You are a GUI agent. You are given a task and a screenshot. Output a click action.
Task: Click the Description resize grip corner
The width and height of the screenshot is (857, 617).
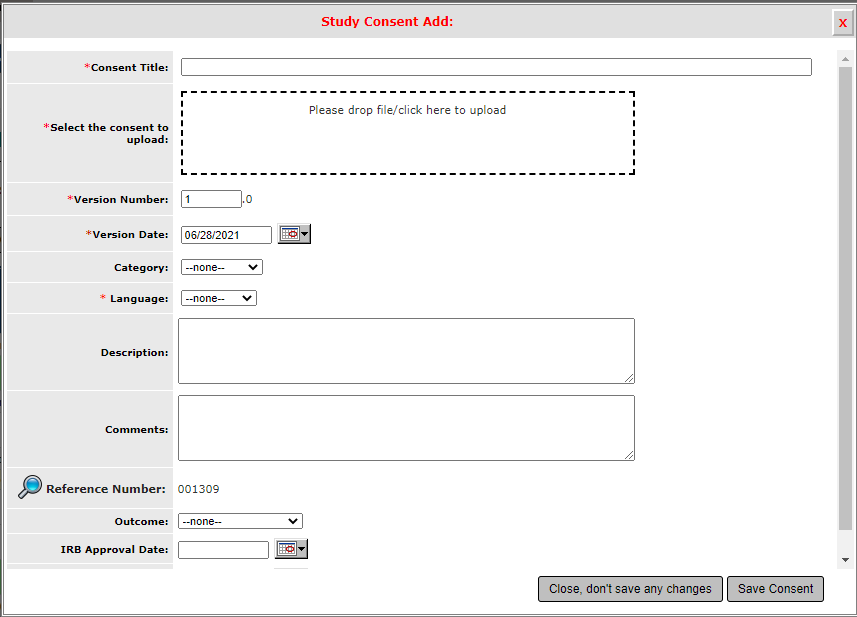coord(629,378)
